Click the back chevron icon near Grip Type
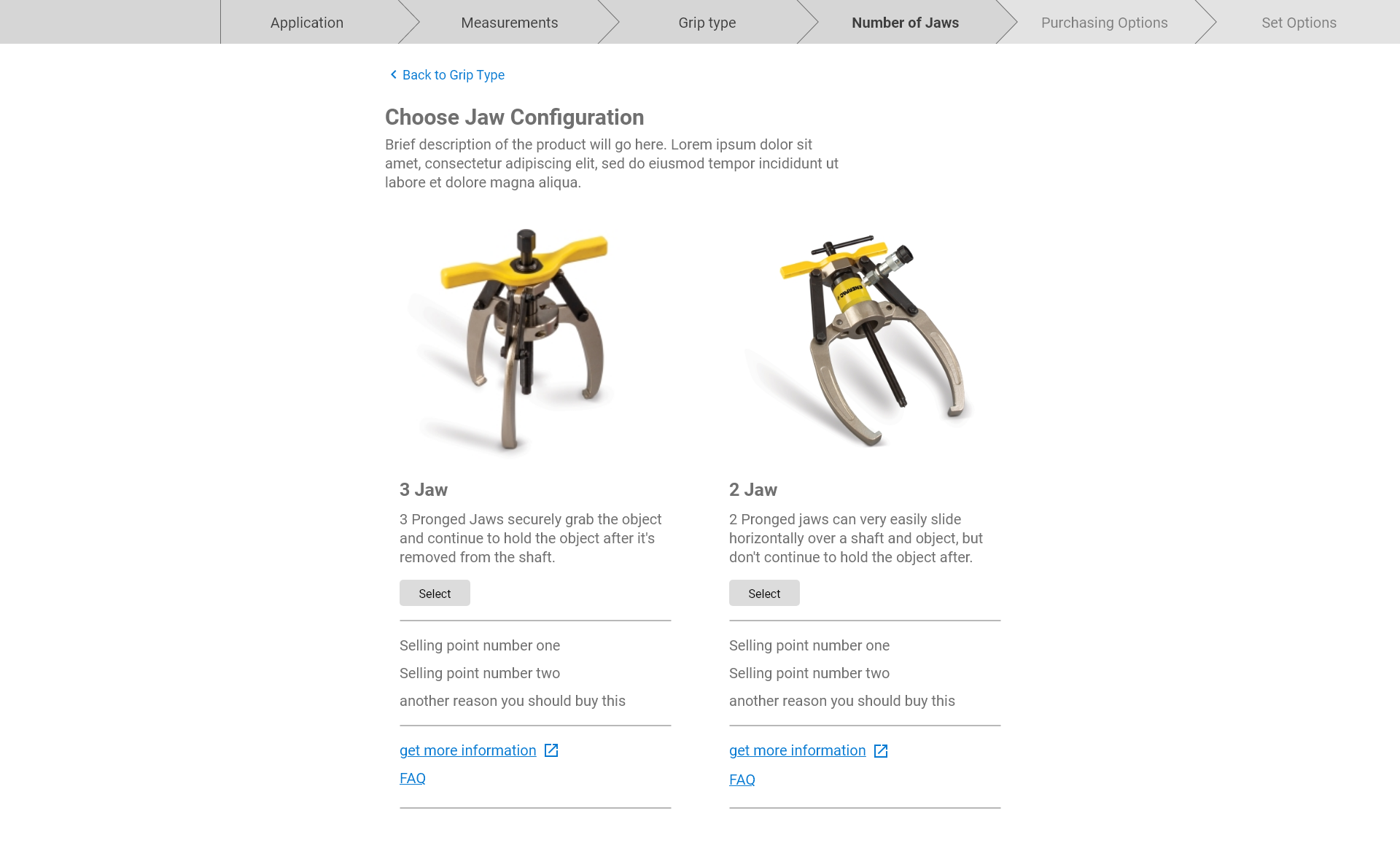This screenshot has width=1400, height=851. click(394, 74)
